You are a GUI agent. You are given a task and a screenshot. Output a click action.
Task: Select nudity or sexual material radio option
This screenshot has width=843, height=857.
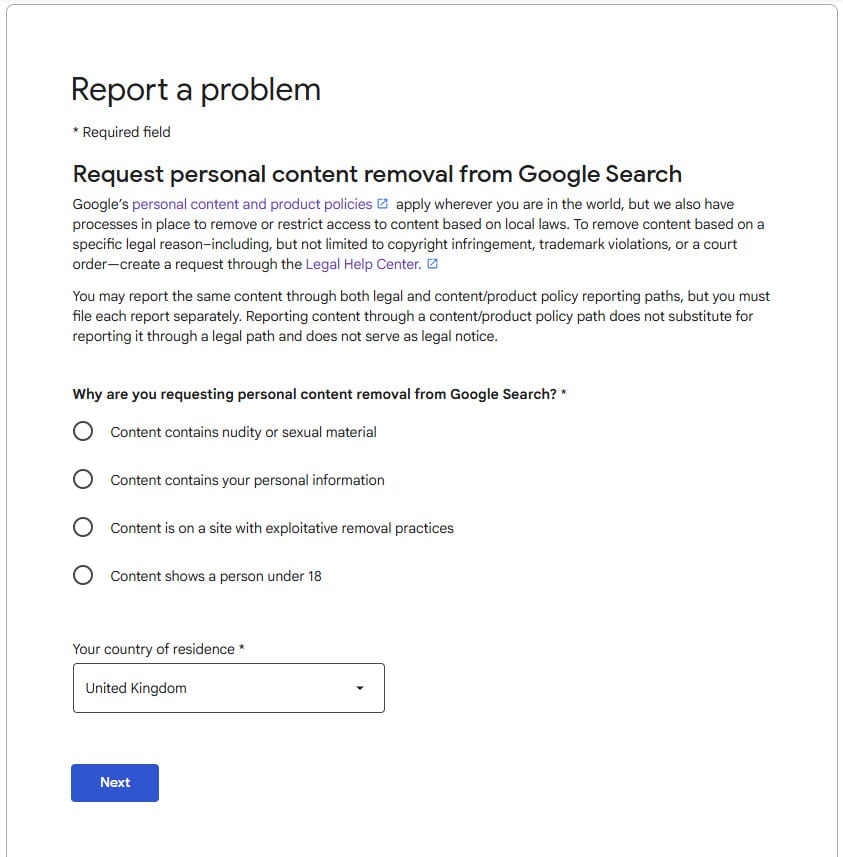click(x=83, y=431)
